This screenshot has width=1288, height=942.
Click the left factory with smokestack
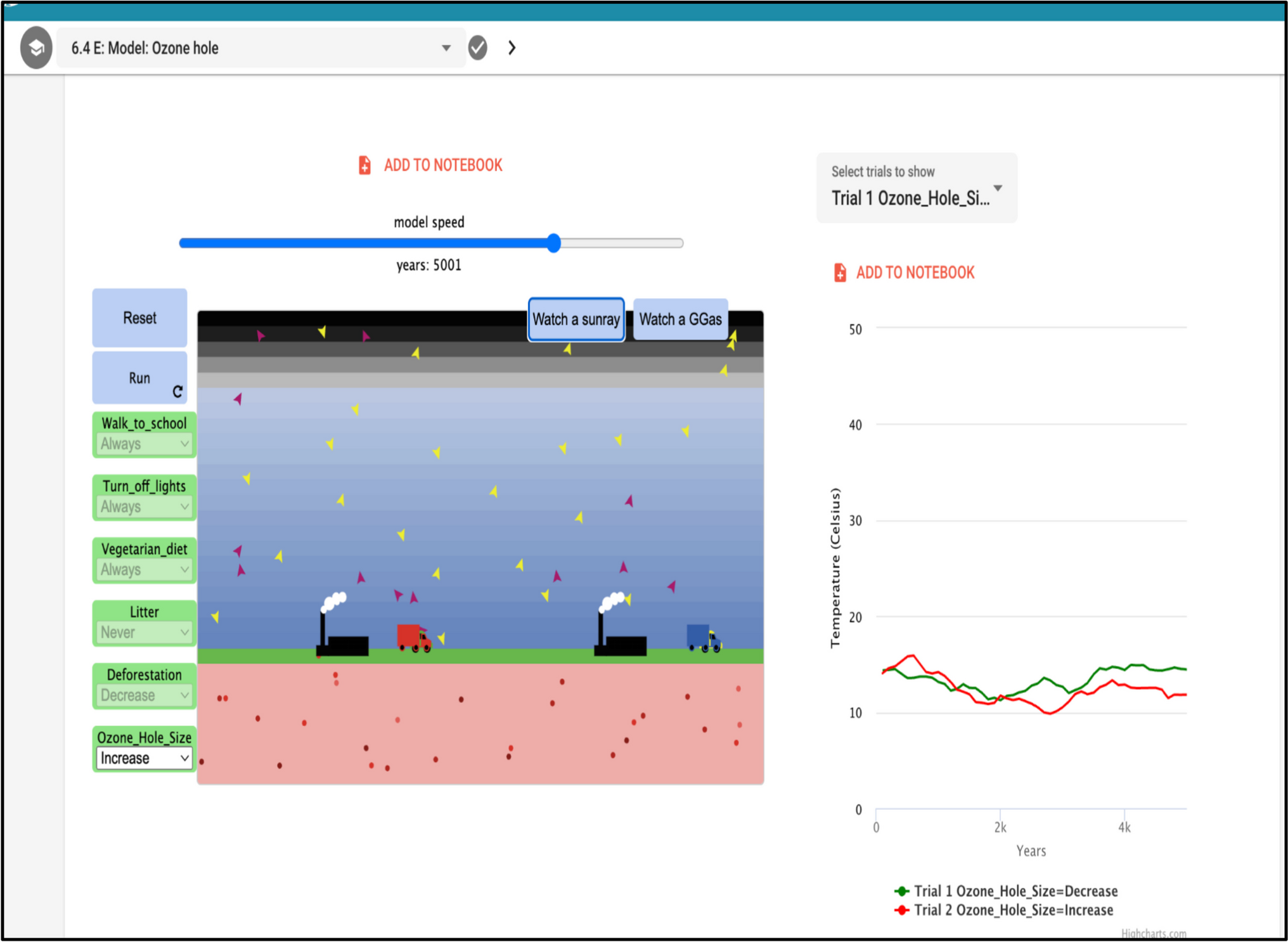(342, 624)
